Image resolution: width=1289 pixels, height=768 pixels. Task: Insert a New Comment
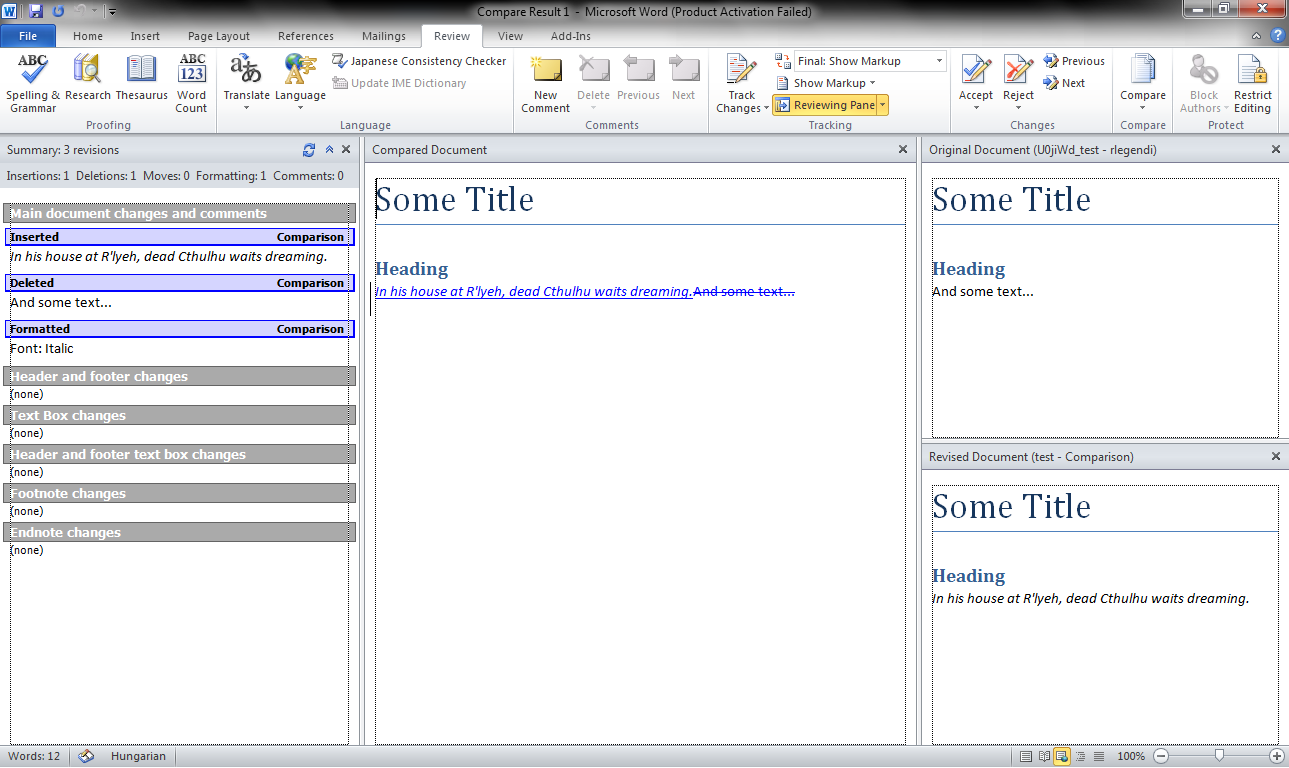click(x=545, y=80)
